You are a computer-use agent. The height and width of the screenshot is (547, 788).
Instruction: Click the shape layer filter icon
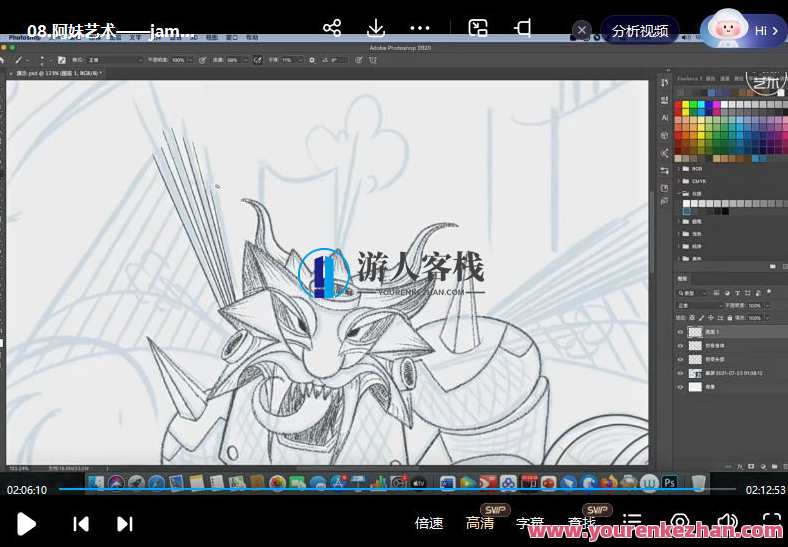(747, 293)
